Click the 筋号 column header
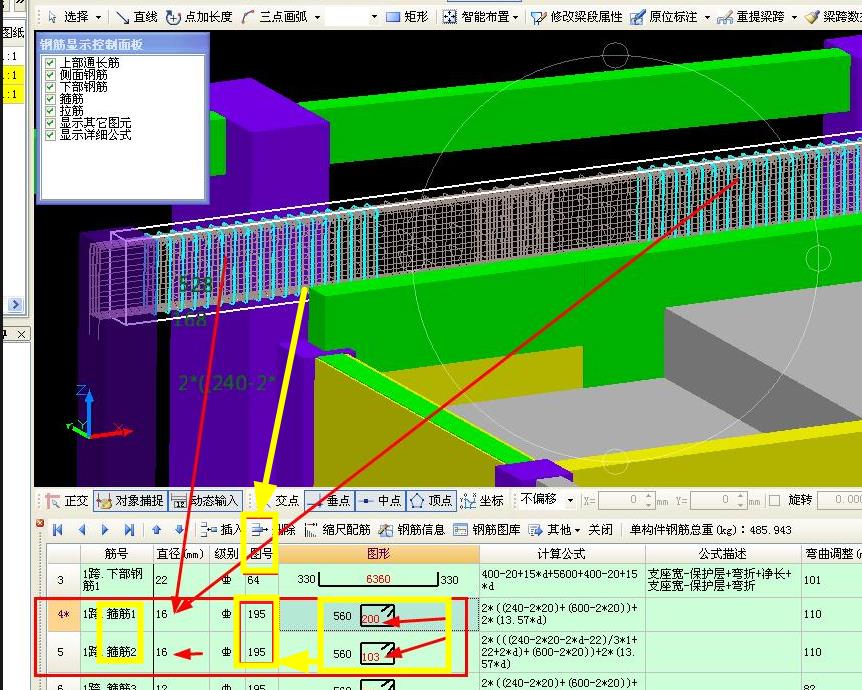This screenshot has height=690, width=862. click(117, 554)
